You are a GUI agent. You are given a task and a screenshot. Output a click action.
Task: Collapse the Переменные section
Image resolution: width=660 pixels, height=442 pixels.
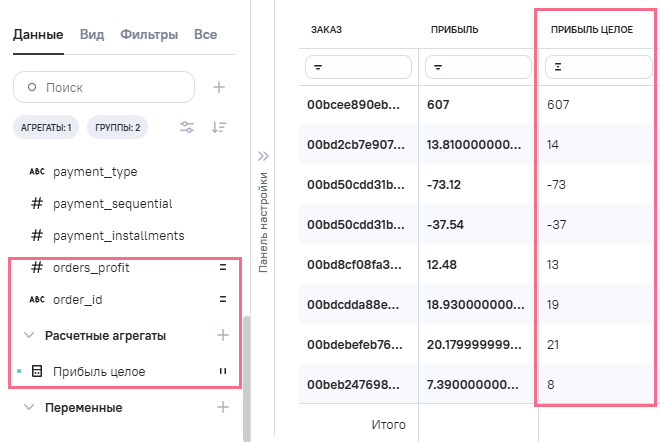tap(29, 407)
